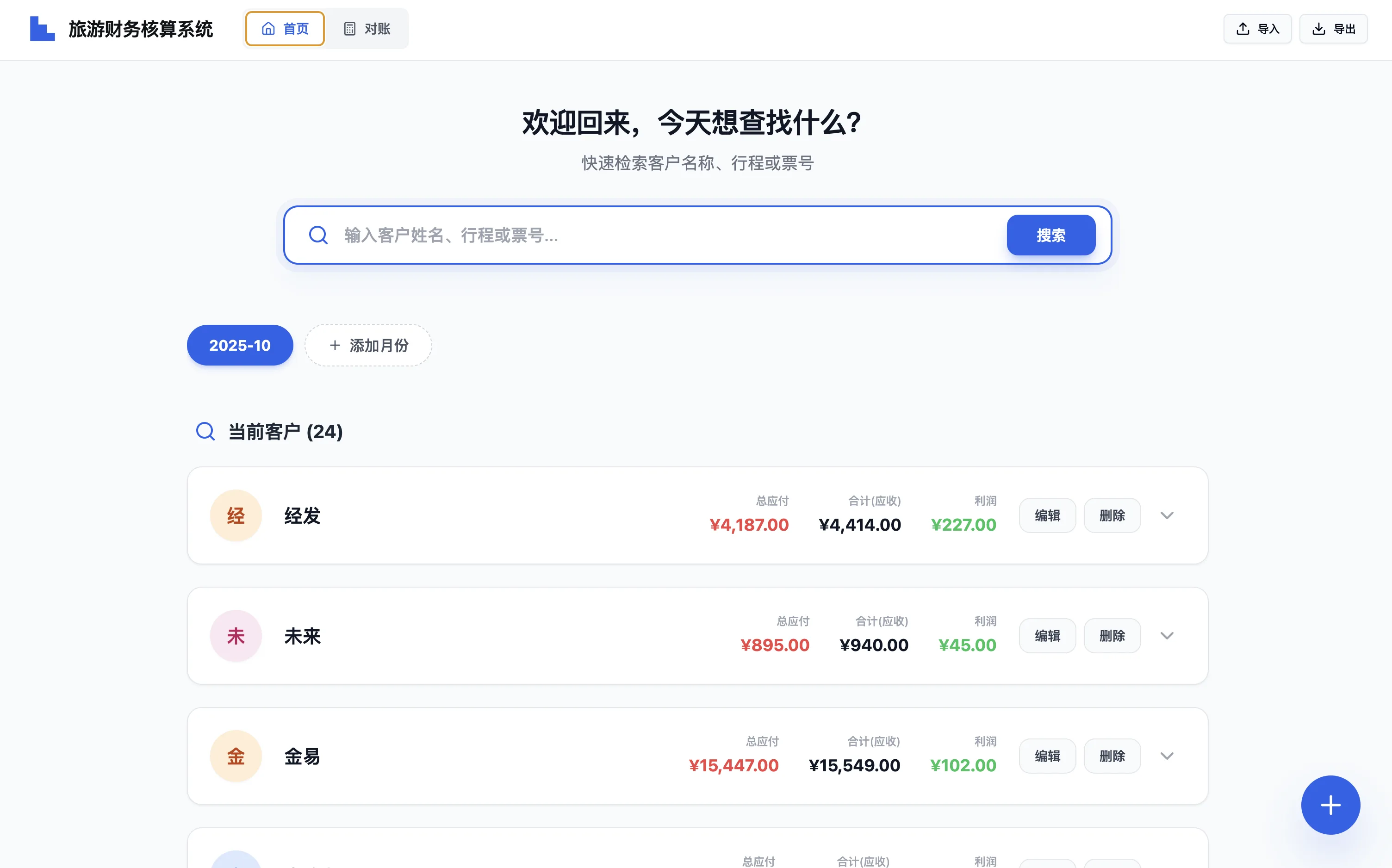Click the magnifier icon inside search box
The height and width of the screenshot is (868, 1392).
tap(318, 235)
